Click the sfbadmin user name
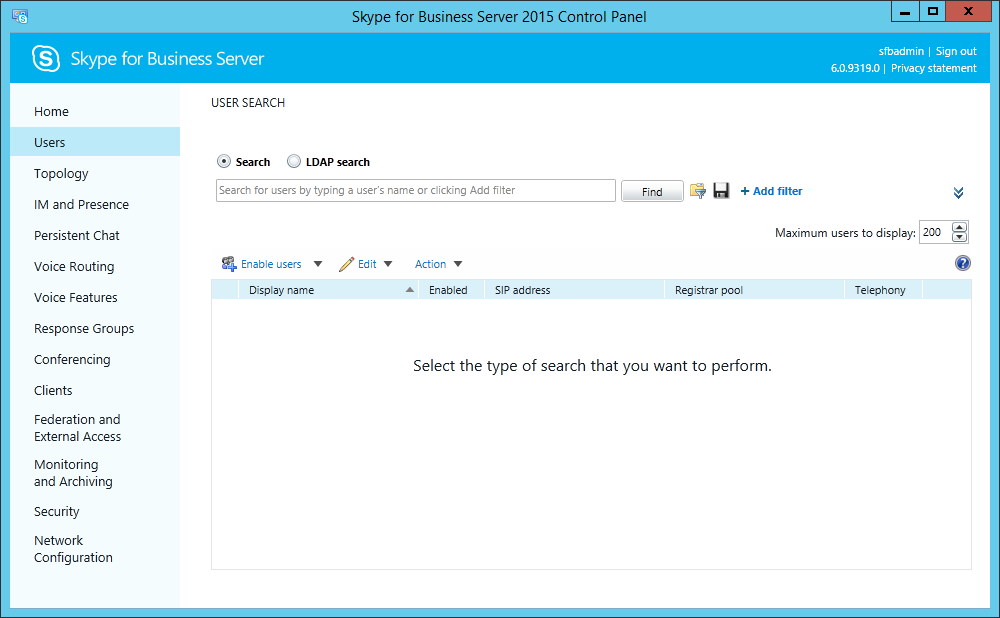 coord(901,51)
